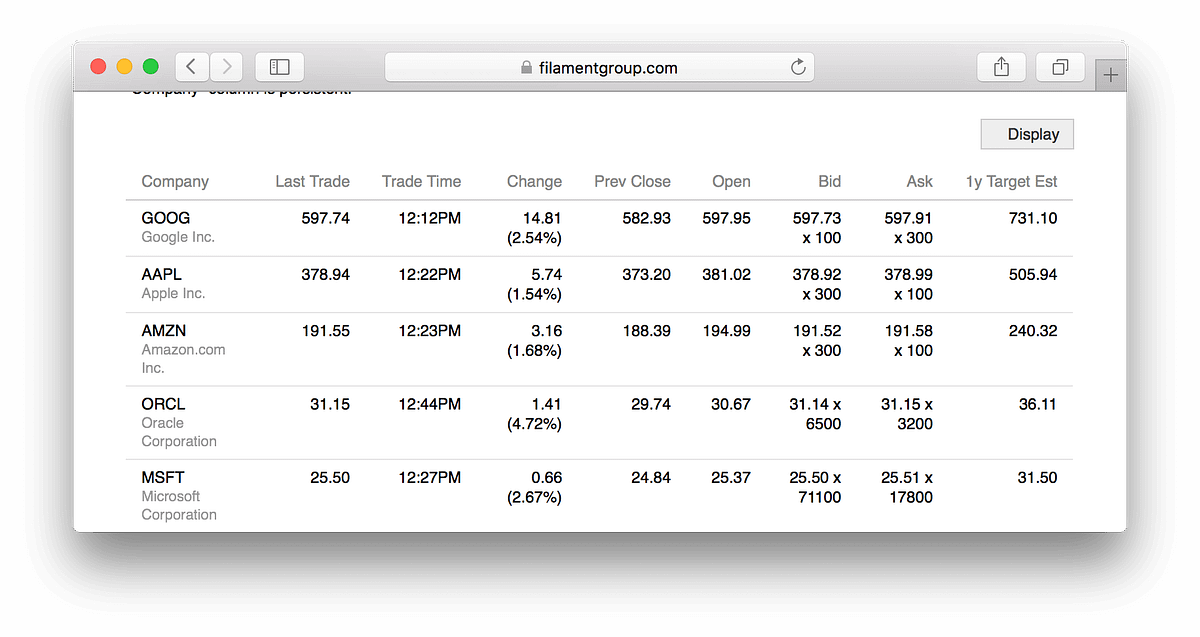Click the filamentgroup.com address bar
Screen dimensions: 1200x637
599,67
